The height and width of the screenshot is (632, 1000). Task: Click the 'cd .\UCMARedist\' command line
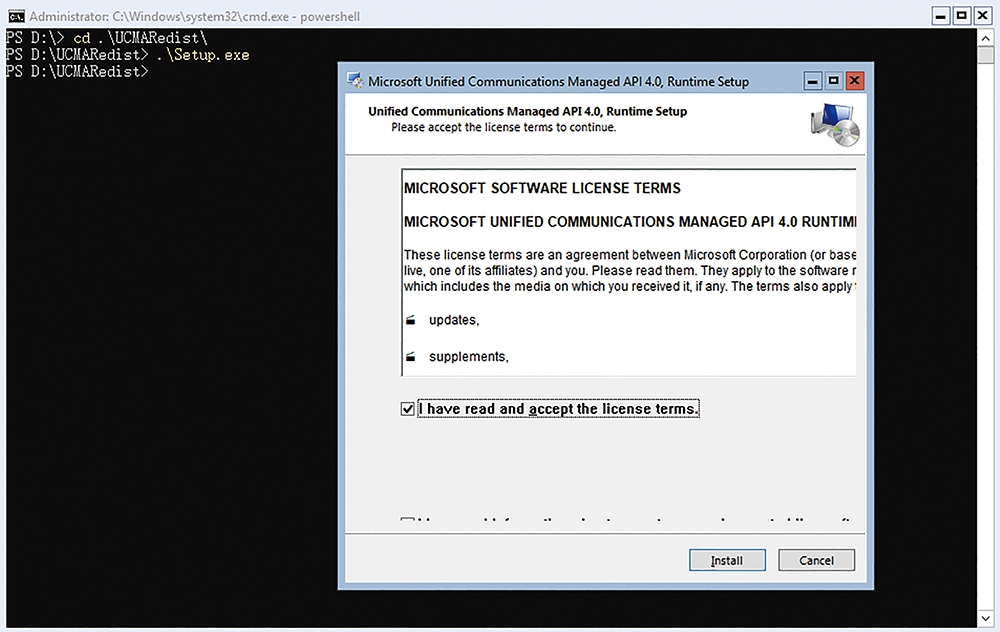pyautogui.click(x=140, y=38)
